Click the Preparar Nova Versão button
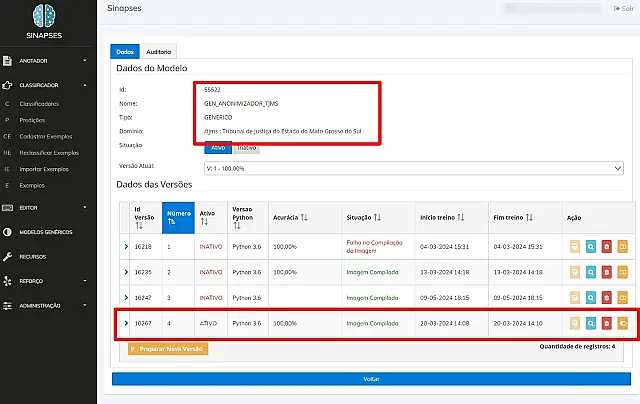This screenshot has width=640, height=404. tap(168, 349)
